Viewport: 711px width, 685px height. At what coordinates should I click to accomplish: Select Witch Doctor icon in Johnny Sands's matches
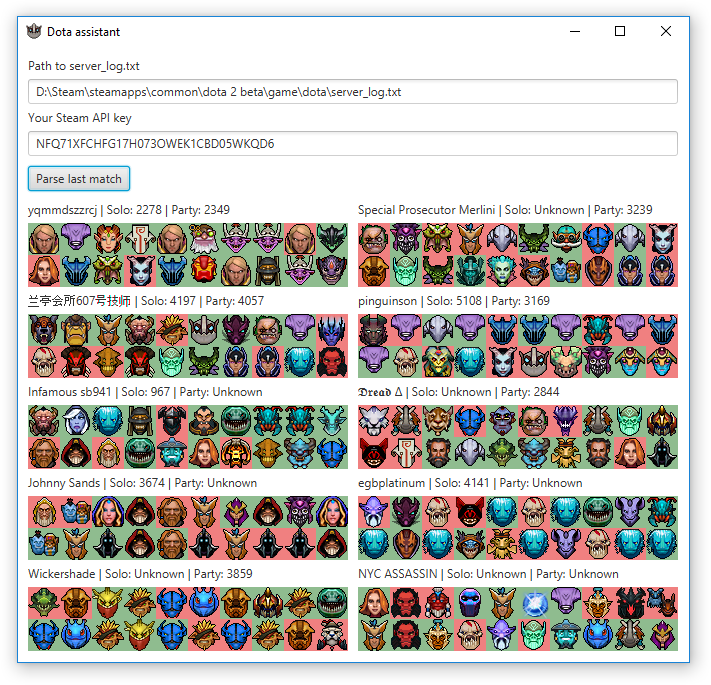tap(300, 512)
